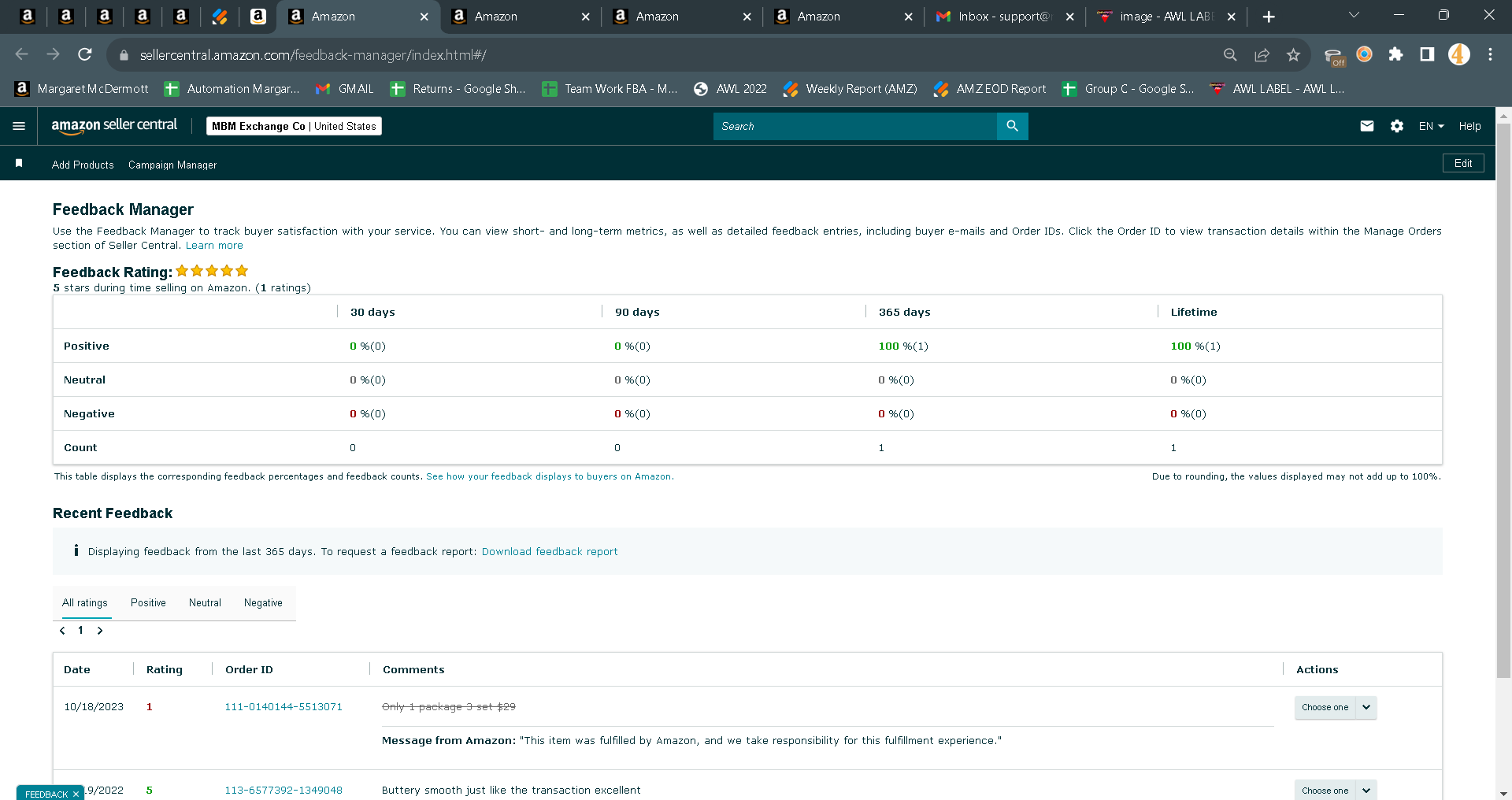1512x800 pixels.
Task: Open order ID 113-6577392-1349048
Action: coord(283,791)
